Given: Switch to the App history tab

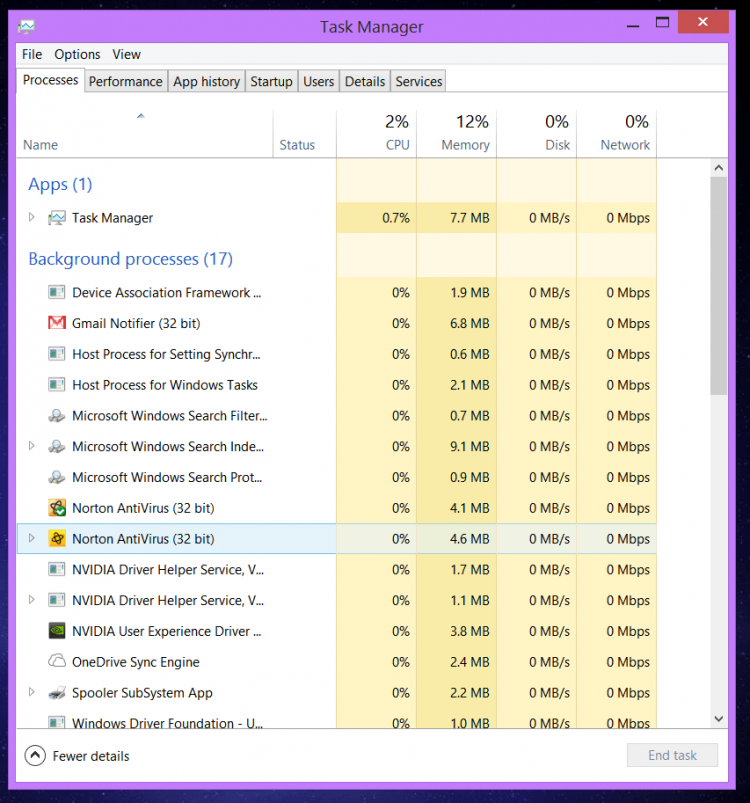Looking at the screenshot, I should [x=206, y=81].
